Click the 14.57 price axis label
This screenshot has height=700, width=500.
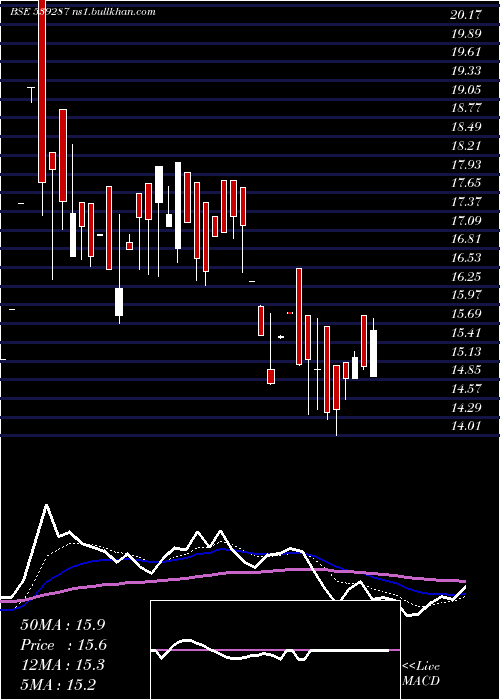coord(466,389)
